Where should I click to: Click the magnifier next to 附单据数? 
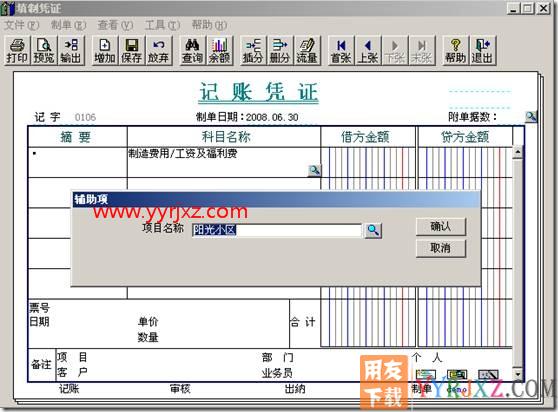point(531,116)
